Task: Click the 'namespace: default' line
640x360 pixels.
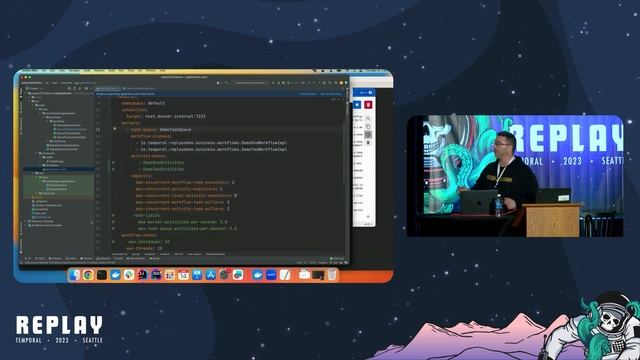Action: click(143, 103)
